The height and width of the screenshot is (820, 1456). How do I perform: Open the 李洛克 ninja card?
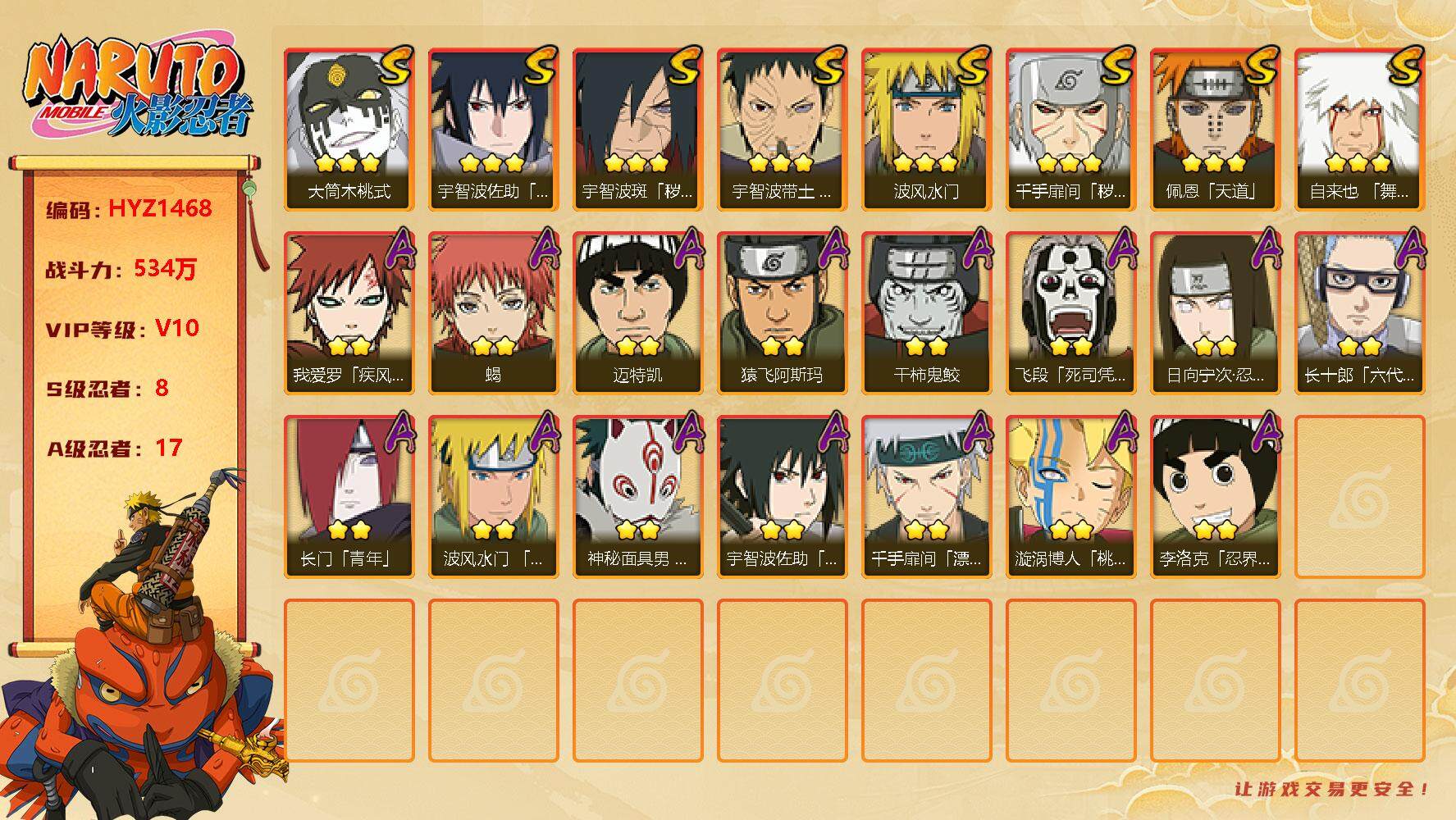(x=1216, y=497)
